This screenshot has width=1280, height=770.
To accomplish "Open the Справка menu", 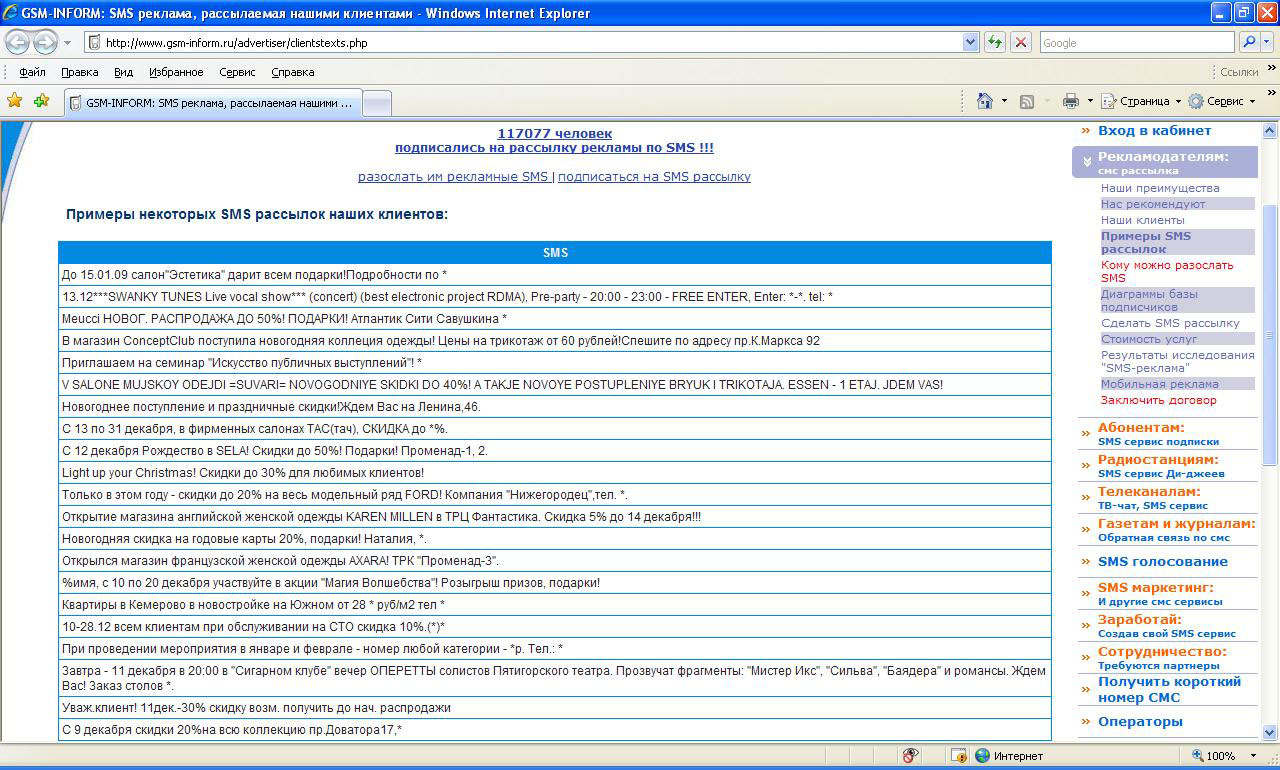I will (293, 72).
